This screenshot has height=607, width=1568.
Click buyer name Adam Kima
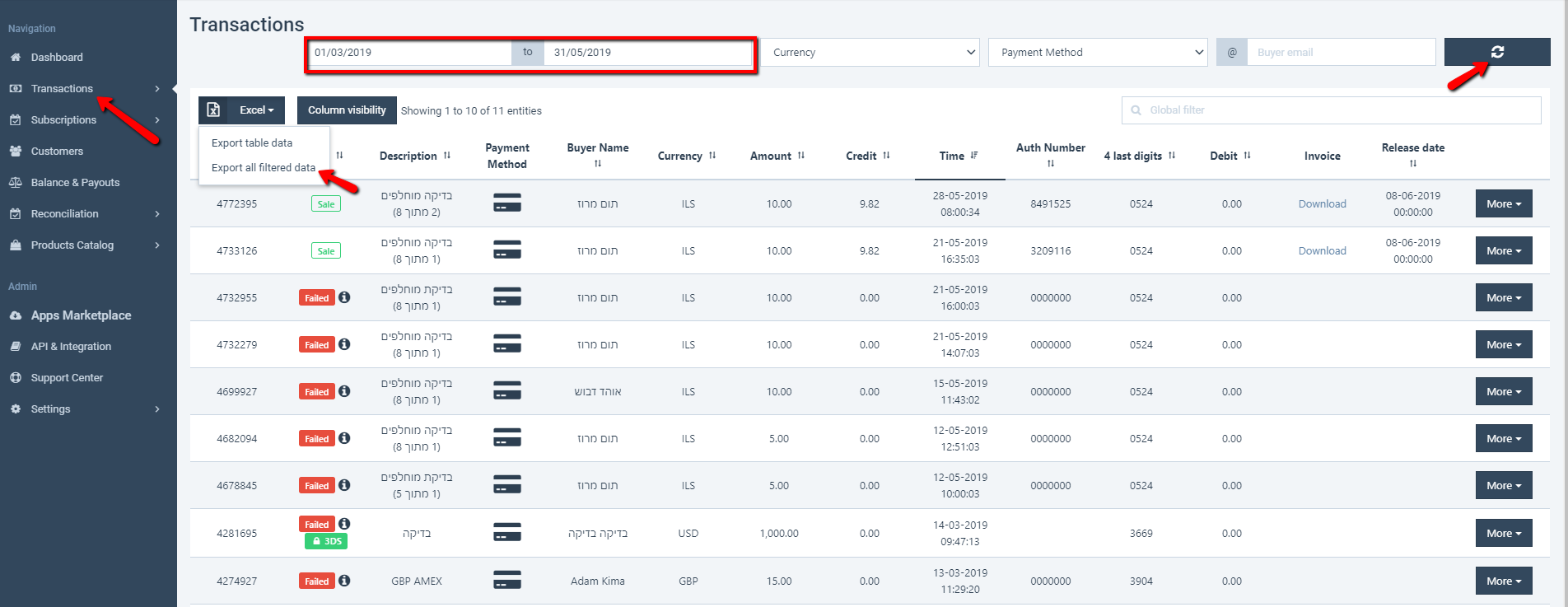point(597,581)
